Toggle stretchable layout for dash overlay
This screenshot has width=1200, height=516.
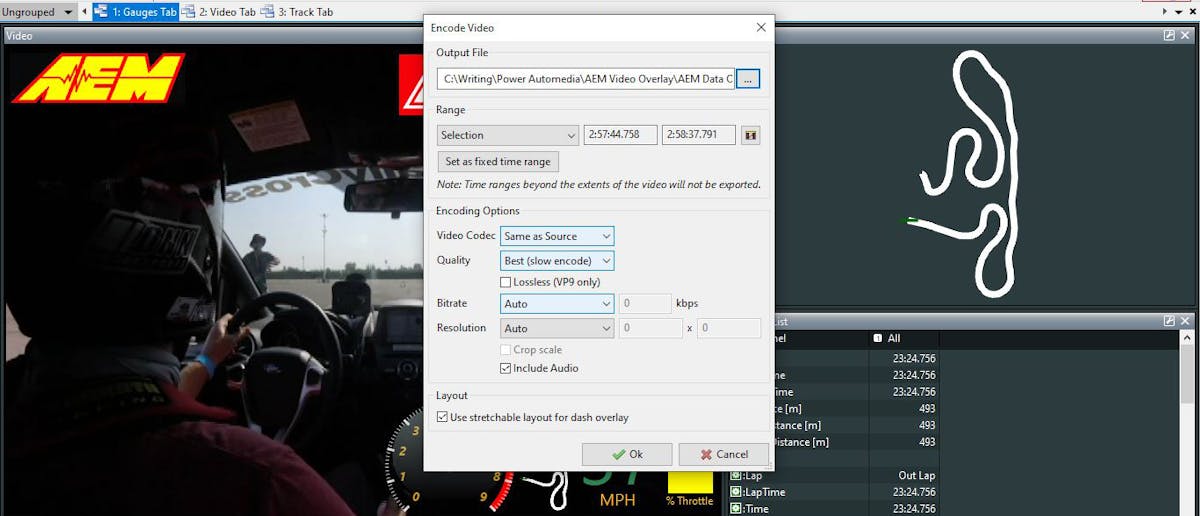click(x=443, y=417)
